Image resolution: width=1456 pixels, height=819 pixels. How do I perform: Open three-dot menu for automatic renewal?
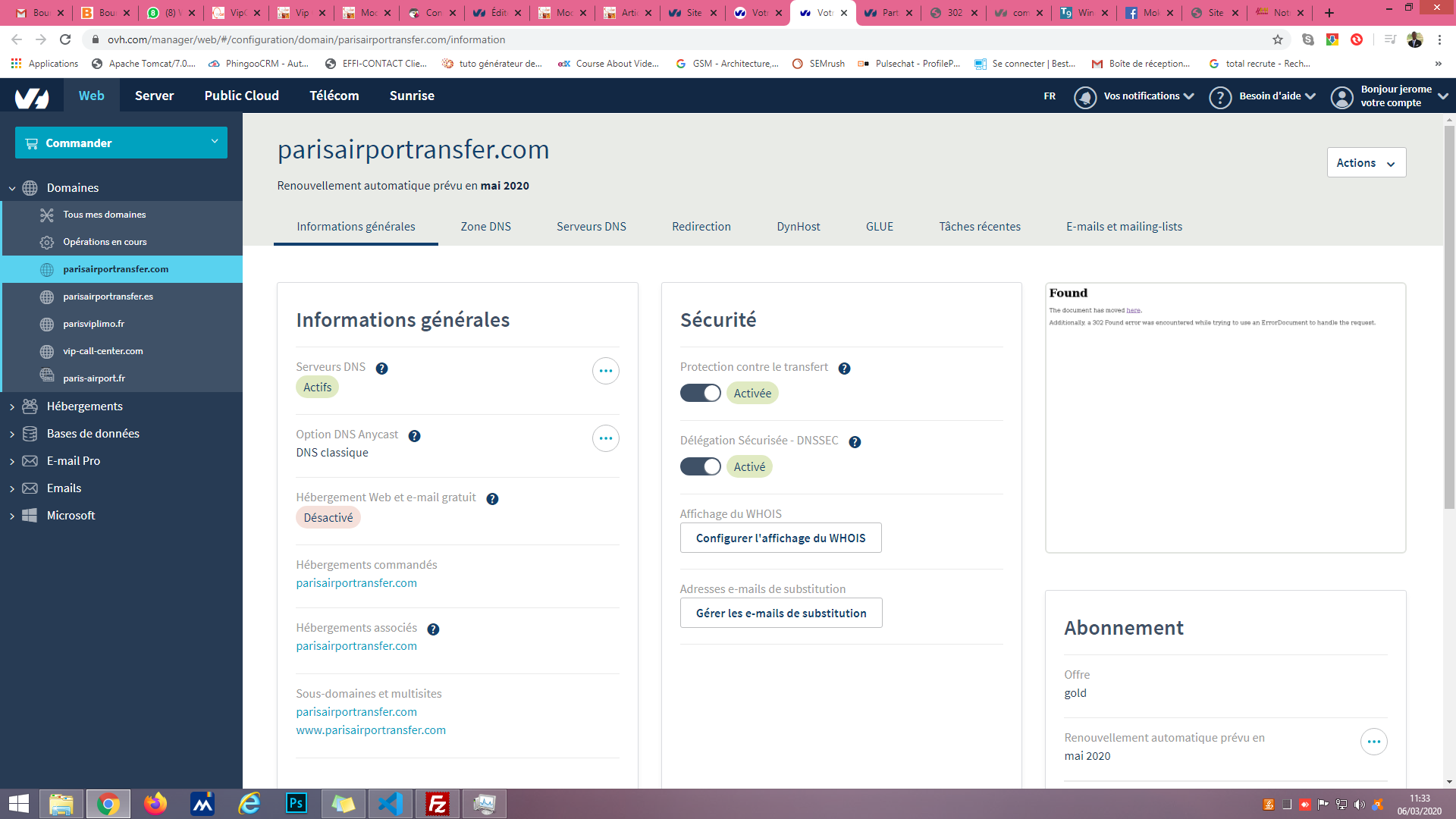[1373, 742]
